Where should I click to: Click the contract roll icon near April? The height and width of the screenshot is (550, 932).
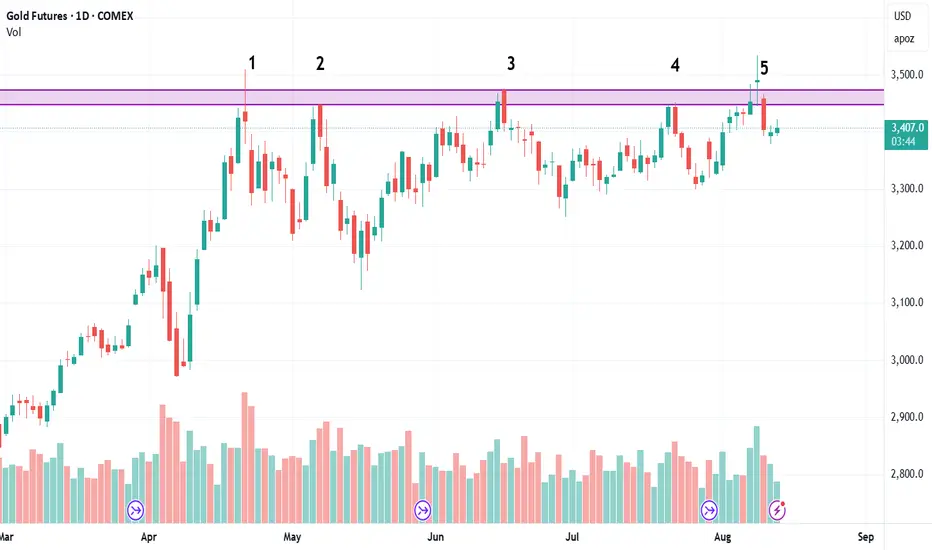pyautogui.click(x=136, y=510)
